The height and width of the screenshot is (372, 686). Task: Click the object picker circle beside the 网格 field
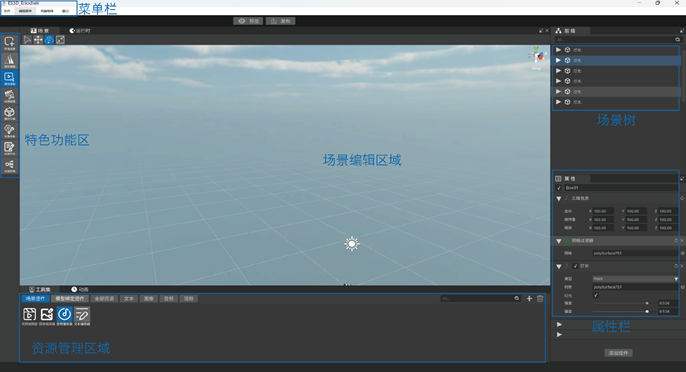682,253
